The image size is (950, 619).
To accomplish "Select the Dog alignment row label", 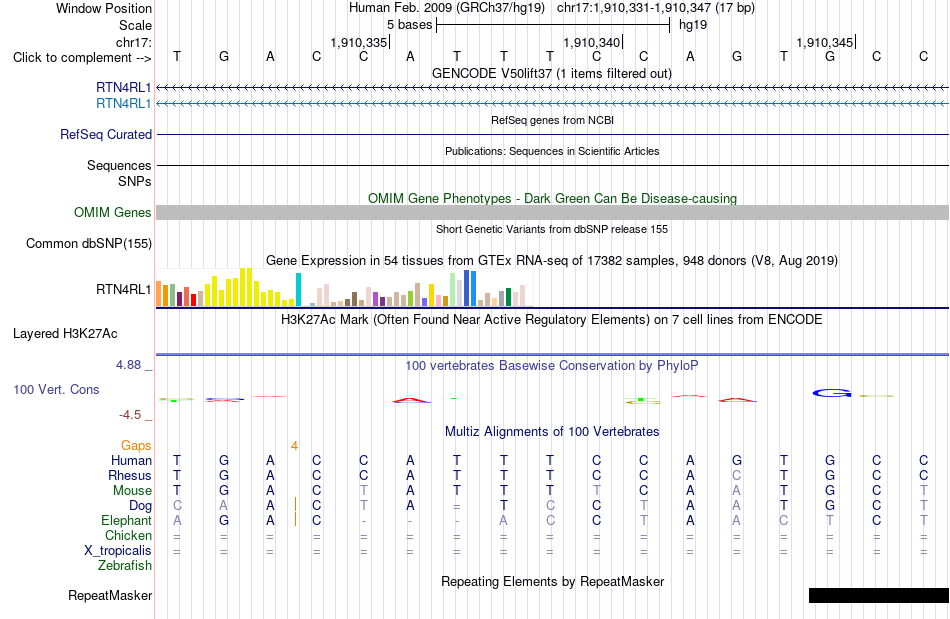I will click(x=140, y=506).
